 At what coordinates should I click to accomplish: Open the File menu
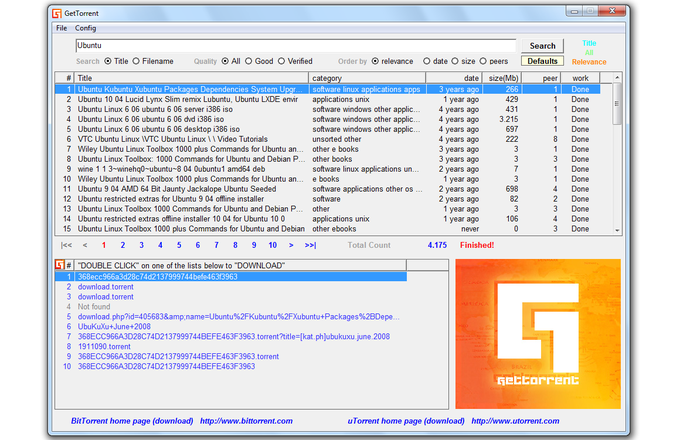coord(62,28)
